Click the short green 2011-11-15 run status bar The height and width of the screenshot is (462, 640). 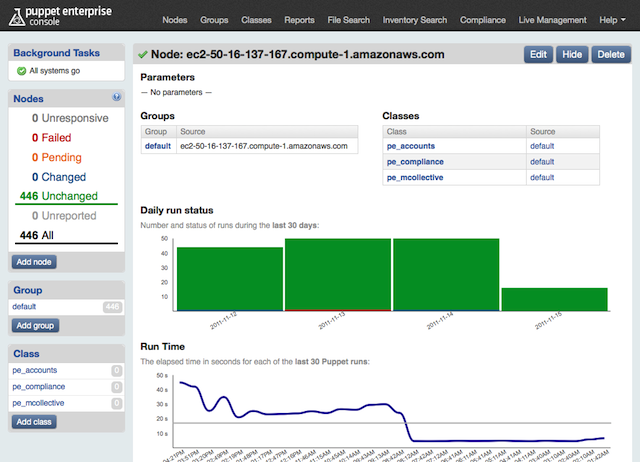[x=554, y=298]
